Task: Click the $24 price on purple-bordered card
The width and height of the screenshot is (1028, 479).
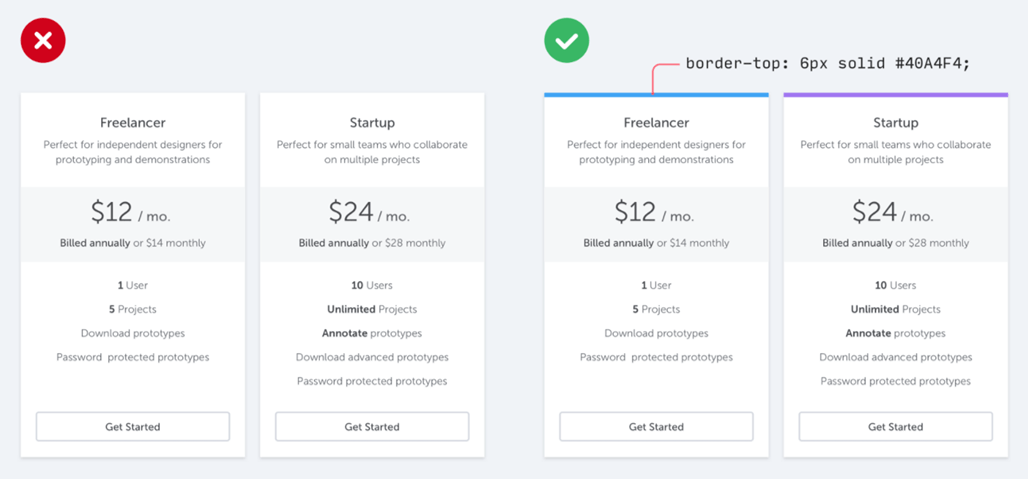Action: coord(875,212)
